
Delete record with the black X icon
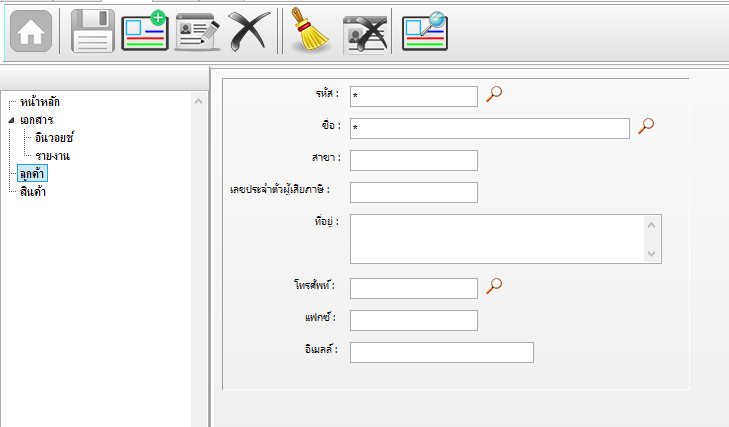(x=249, y=31)
